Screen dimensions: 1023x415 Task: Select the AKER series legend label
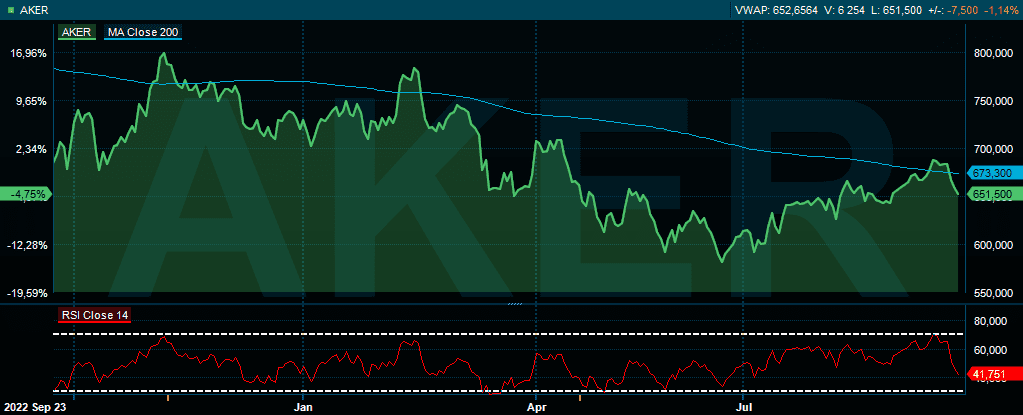point(78,32)
